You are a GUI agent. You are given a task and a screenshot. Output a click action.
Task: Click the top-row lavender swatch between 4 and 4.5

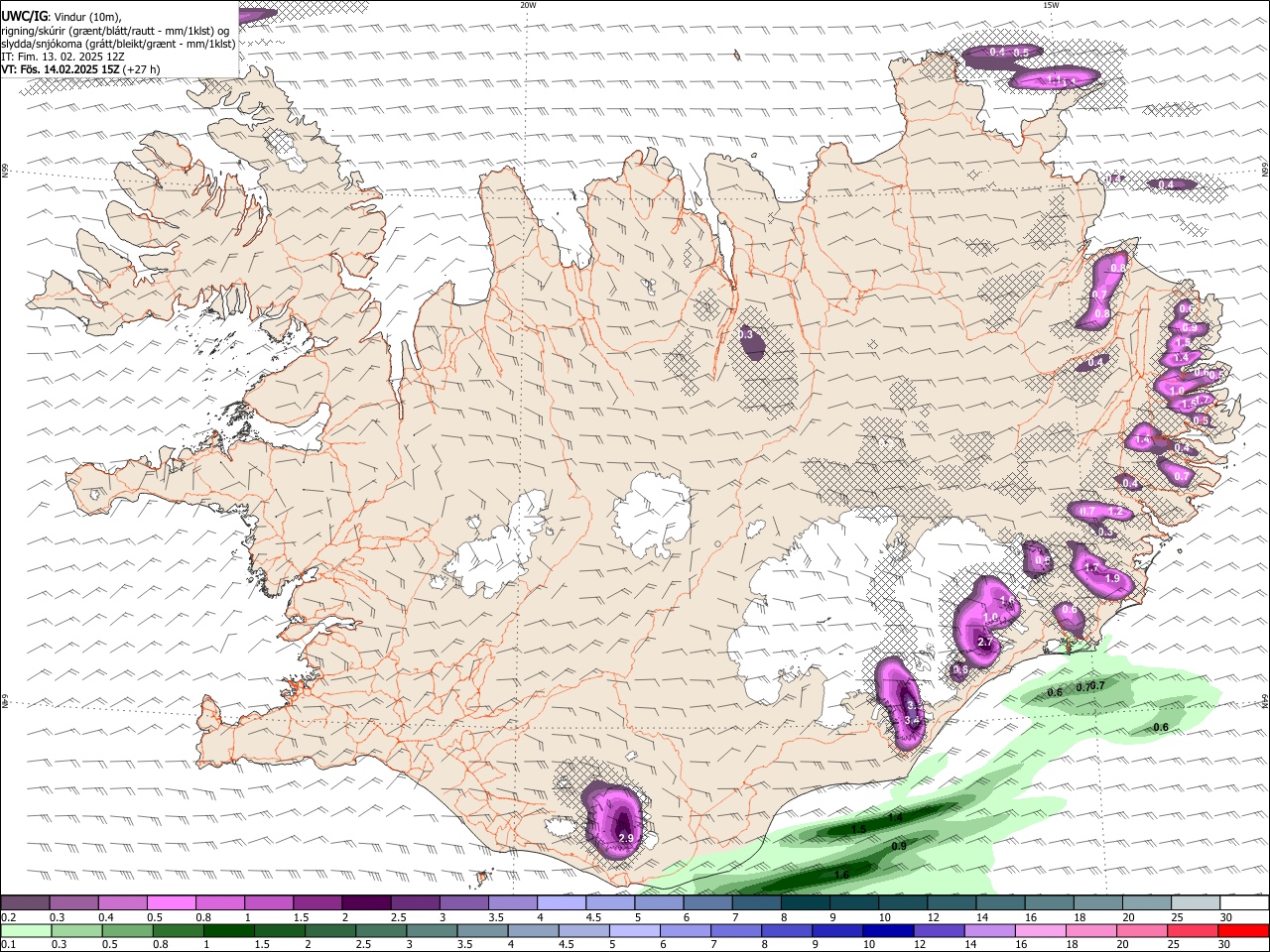point(562,902)
